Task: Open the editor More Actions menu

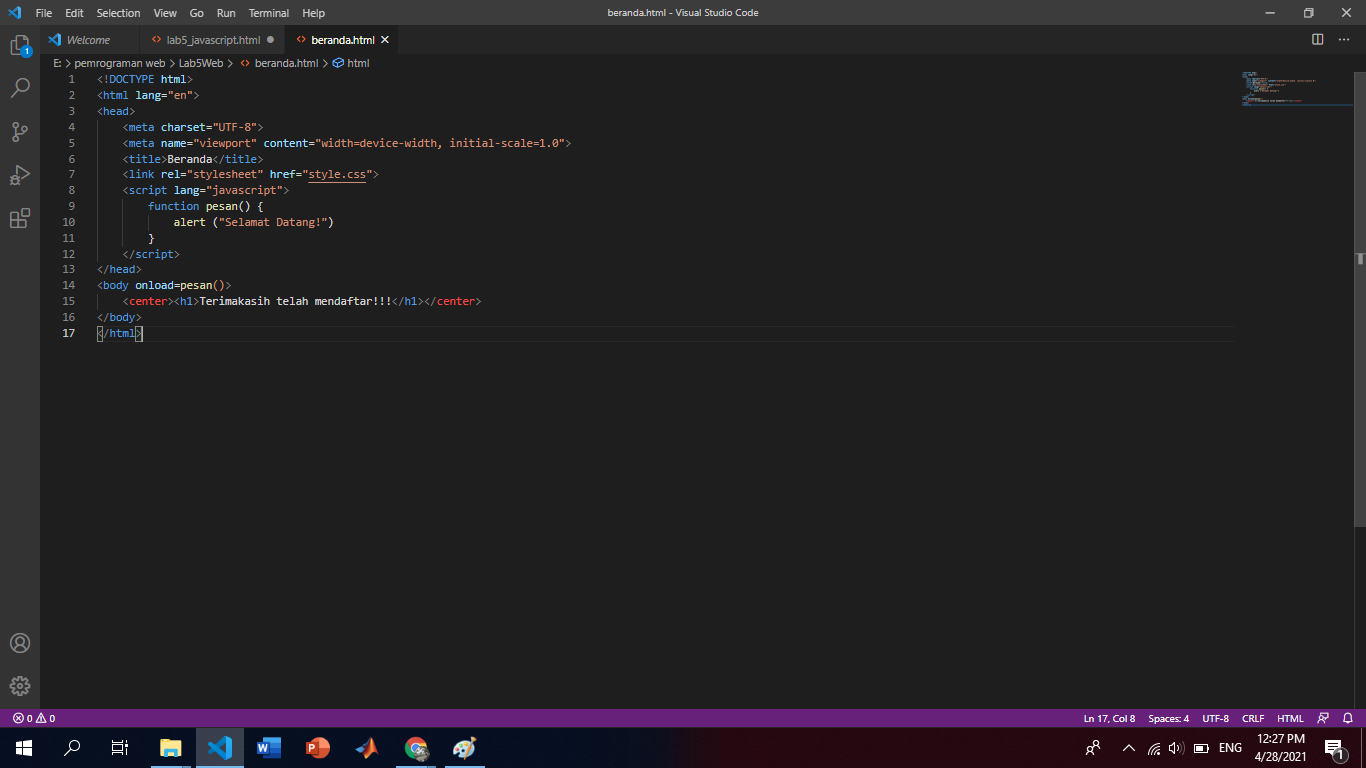Action: click(1344, 39)
